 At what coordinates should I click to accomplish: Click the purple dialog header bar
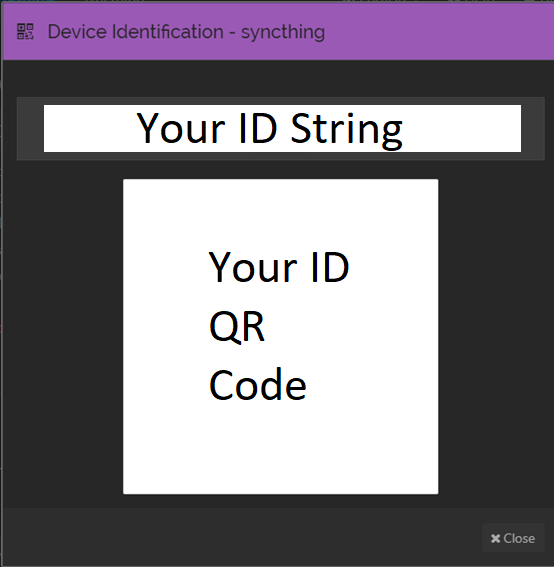click(x=278, y=32)
